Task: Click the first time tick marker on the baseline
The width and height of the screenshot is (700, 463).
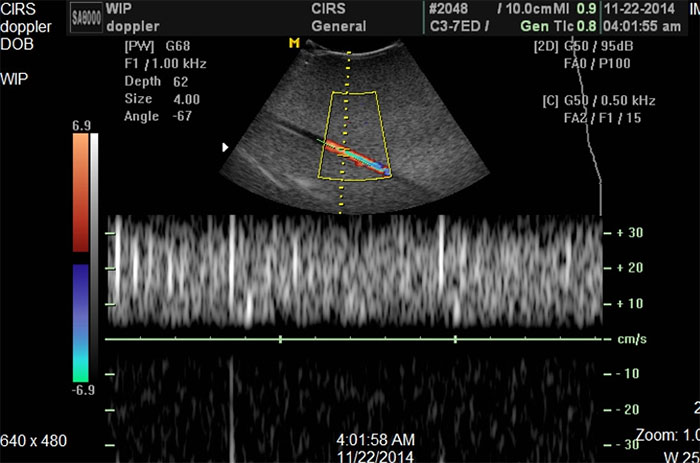Action: point(280,339)
